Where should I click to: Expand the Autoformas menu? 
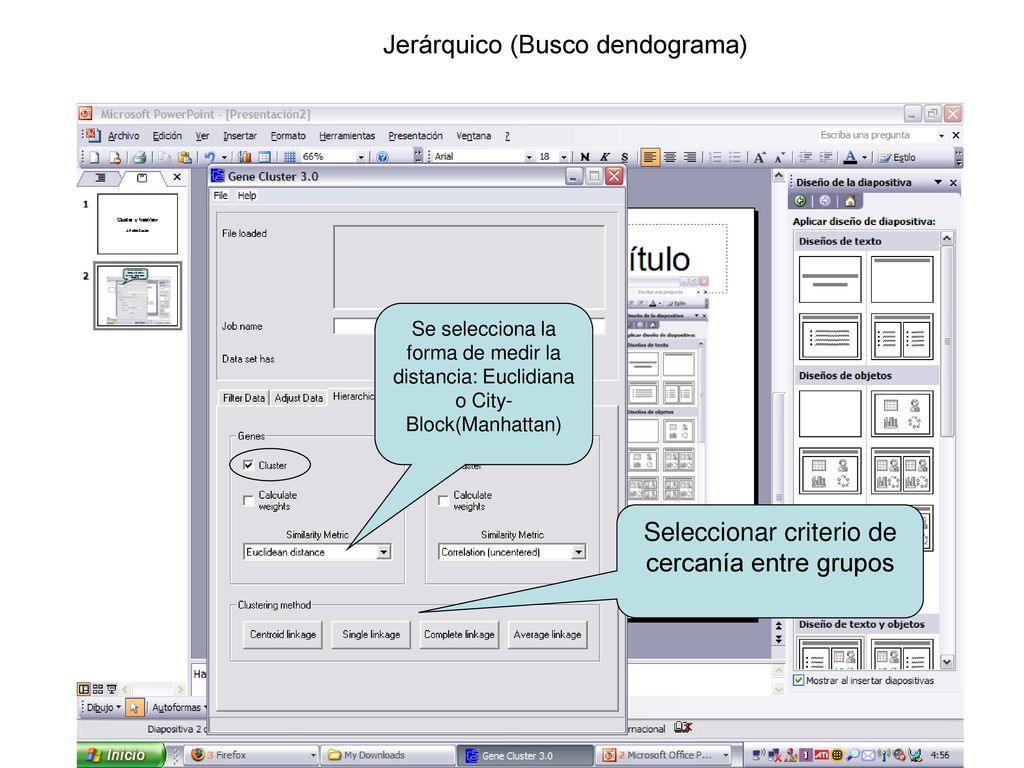point(179,707)
